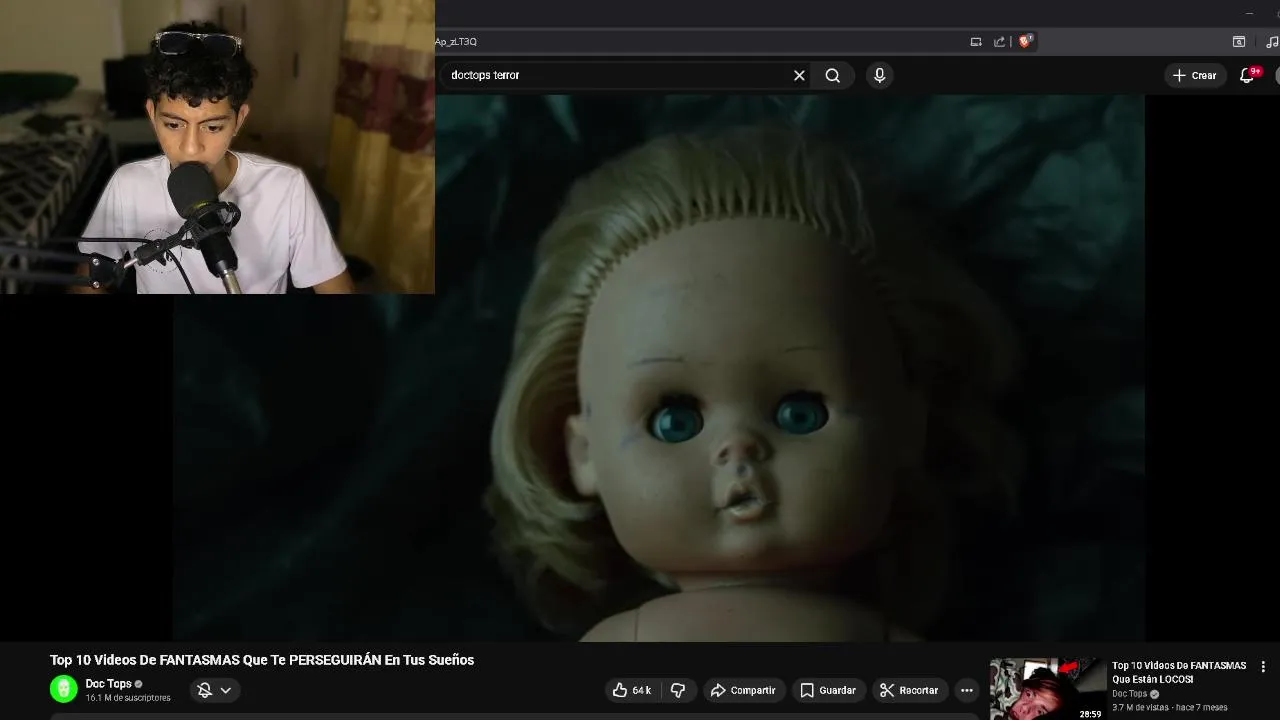Click the Compartir share button
1280x720 pixels.
click(x=743, y=690)
